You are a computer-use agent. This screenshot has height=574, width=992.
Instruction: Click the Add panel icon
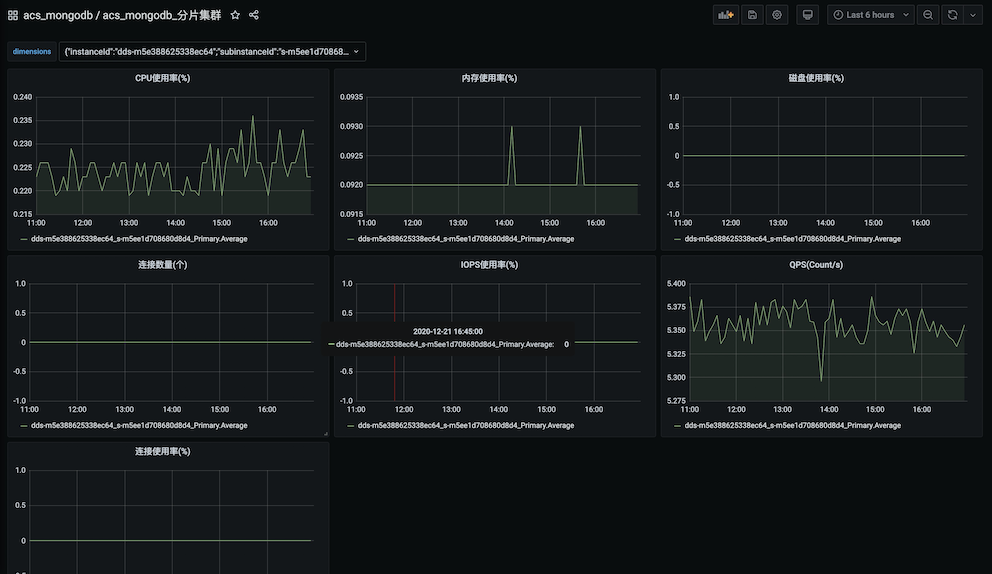pos(725,15)
